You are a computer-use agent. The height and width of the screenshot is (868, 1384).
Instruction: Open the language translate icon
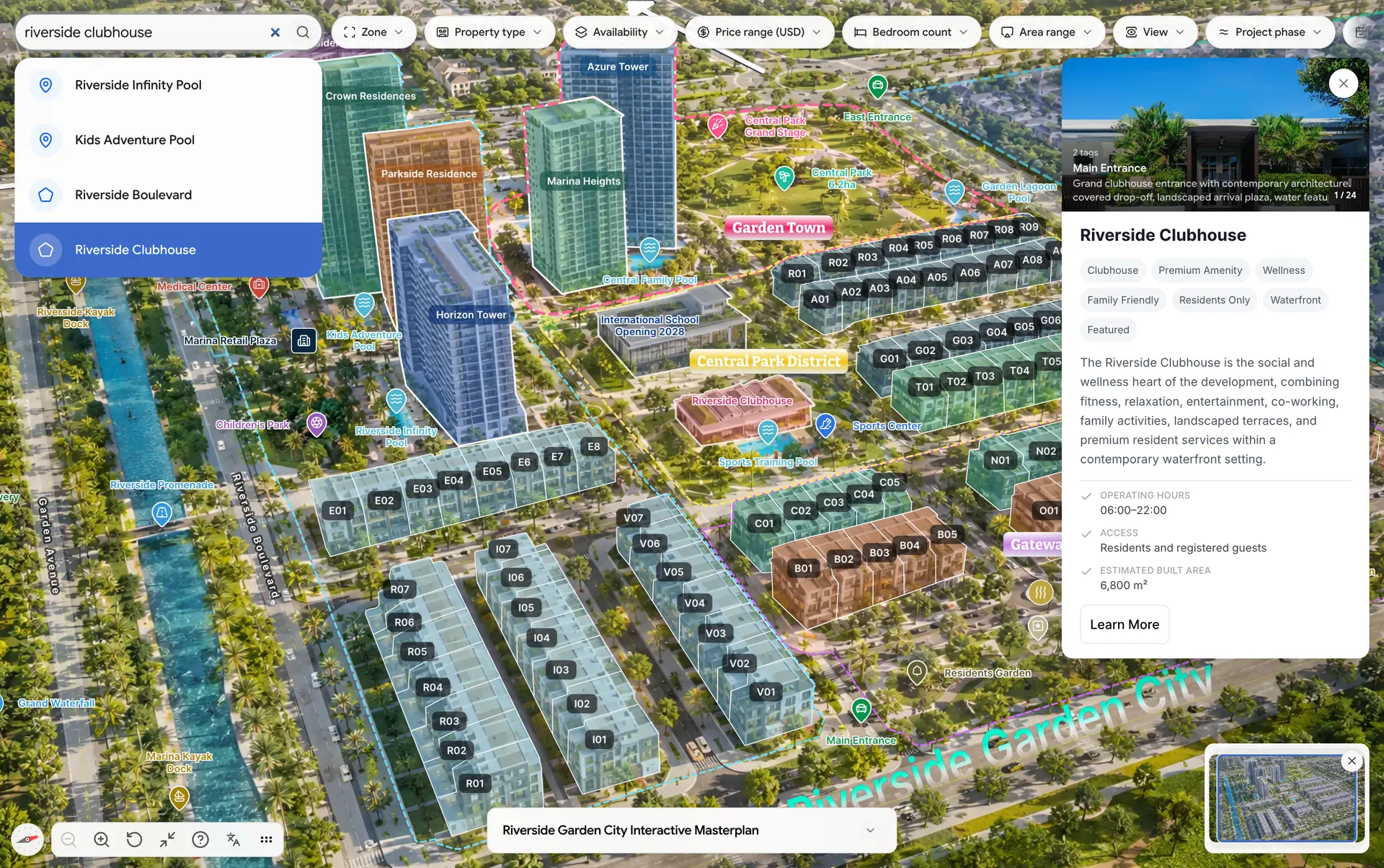pyautogui.click(x=233, y=839)
